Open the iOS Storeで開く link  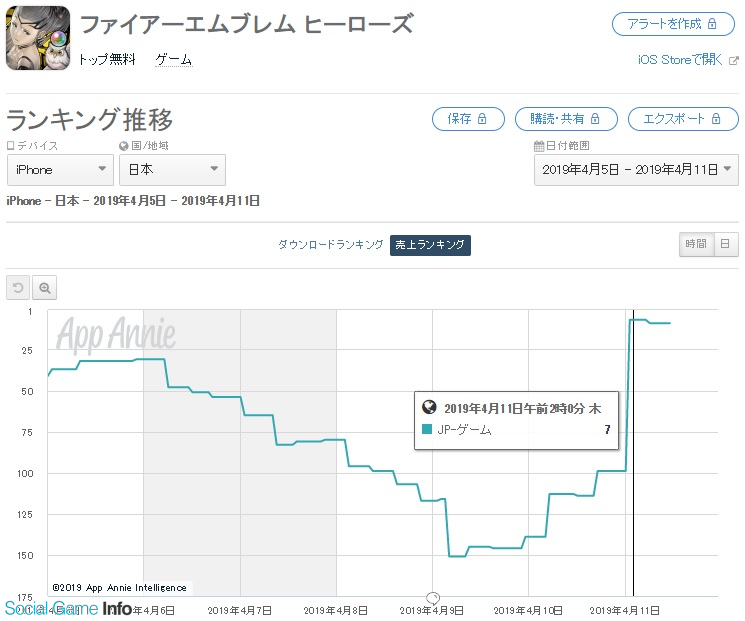tap(680, 60)
